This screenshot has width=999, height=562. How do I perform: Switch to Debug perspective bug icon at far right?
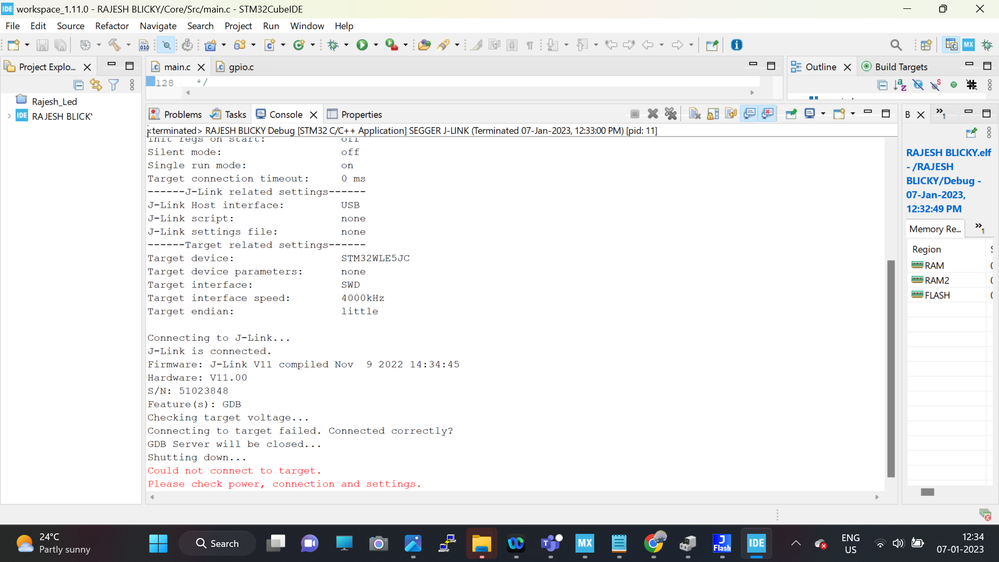tap(986, 45)
